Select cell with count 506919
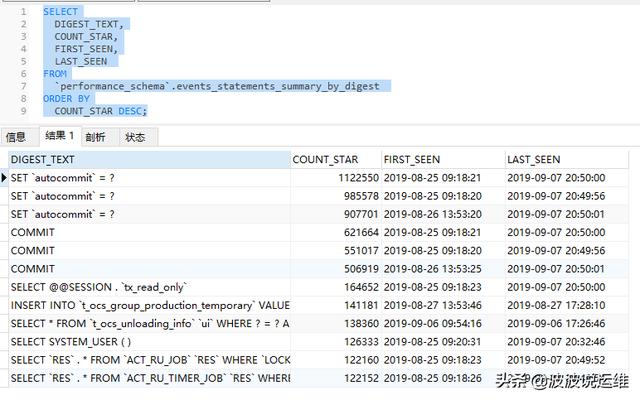Image resolution: width=640 pixels, height=400 pixels. (x=336, y=269)
